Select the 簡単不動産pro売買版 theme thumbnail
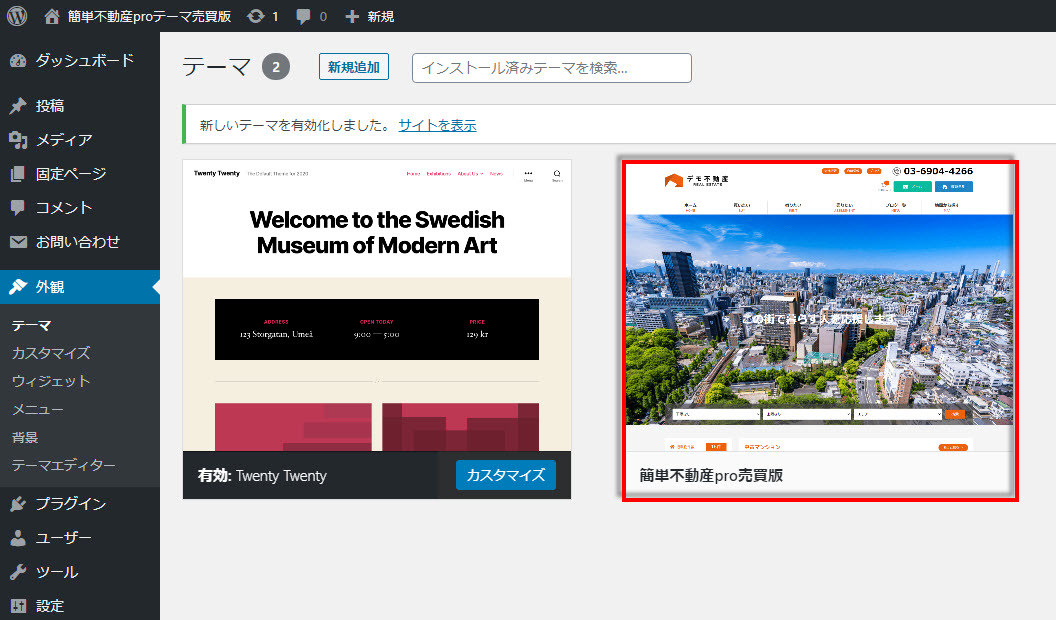The width and height of the screenshot is (1056, 620). (x=819, y=308)
